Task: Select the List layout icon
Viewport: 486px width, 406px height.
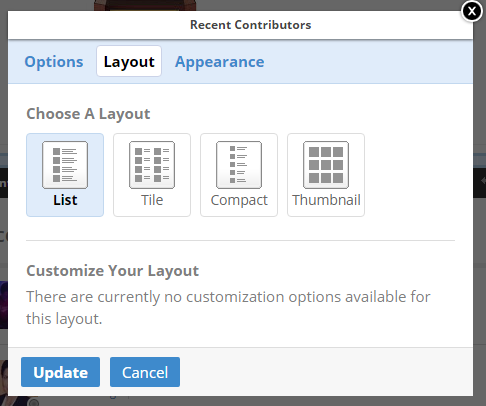Action: click(65, 165)
